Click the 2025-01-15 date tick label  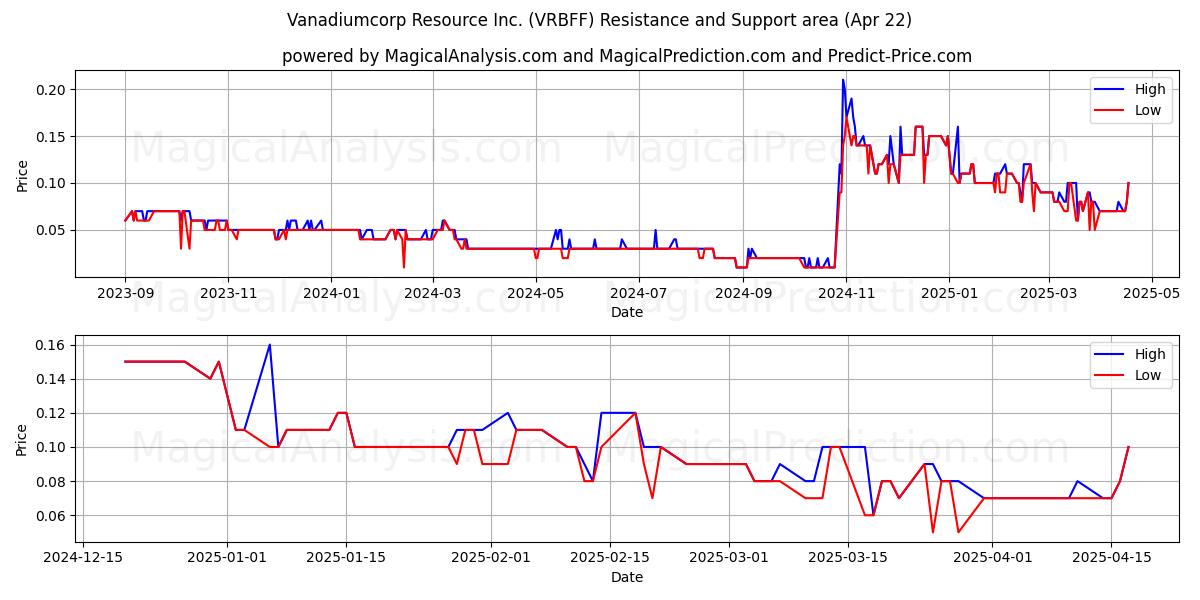click(x=346, y=558)
